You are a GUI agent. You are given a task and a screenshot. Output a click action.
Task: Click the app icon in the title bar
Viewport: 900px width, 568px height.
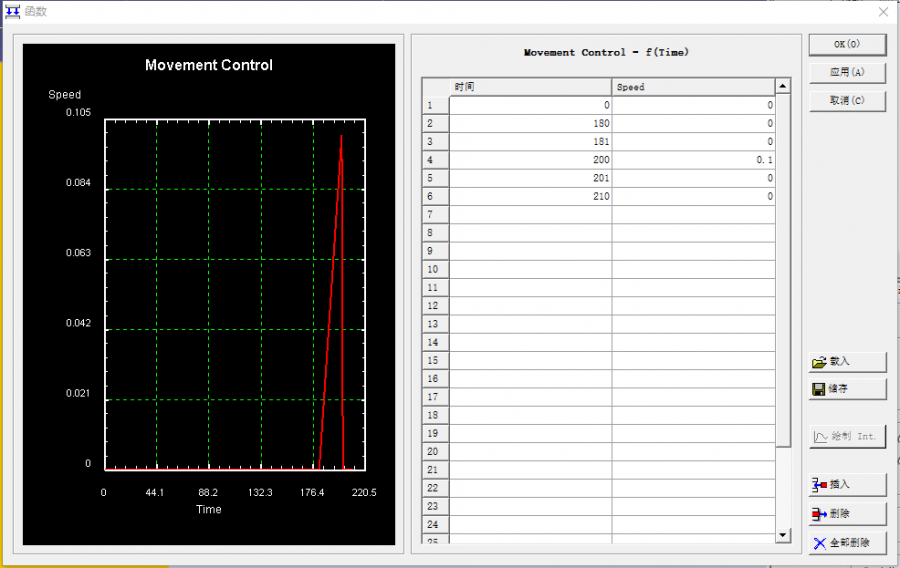12,11
